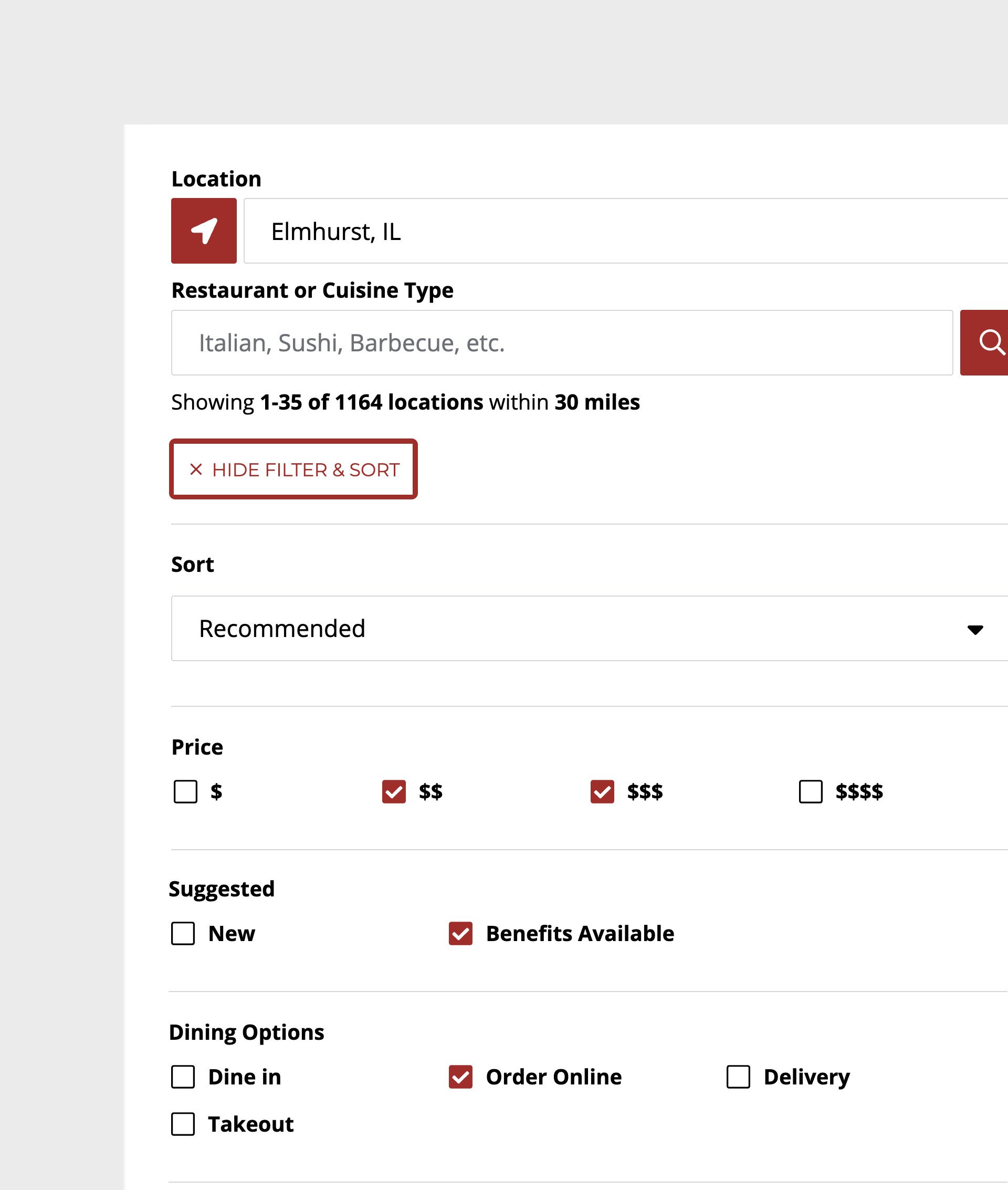Image resolution: width=1008 pixels, height=1190 pixels.
Task: Open the Recommended sort dropdown
Action: pyautogui.click(x=571, y=628)
